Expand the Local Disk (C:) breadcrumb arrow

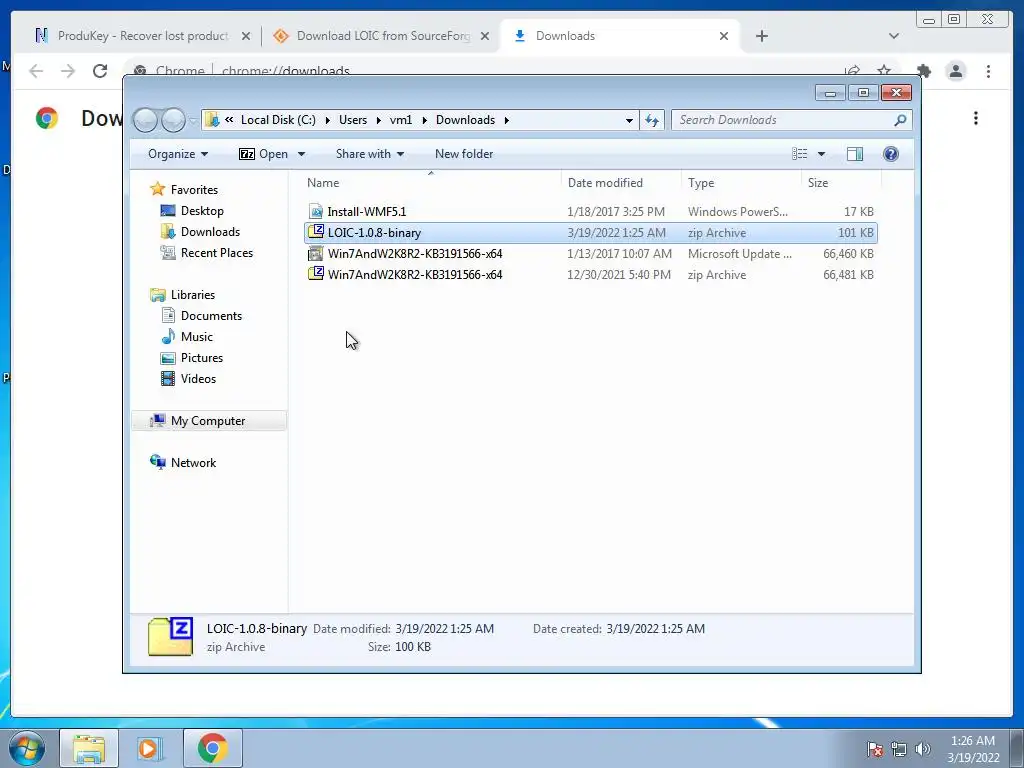point(328,120)
